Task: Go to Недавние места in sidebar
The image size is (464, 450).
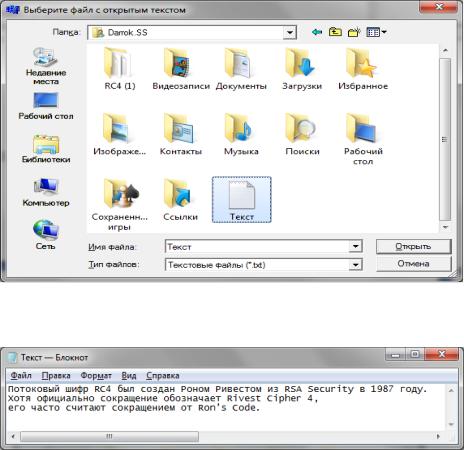Action: pyautogui.click(x=46, y=66)
